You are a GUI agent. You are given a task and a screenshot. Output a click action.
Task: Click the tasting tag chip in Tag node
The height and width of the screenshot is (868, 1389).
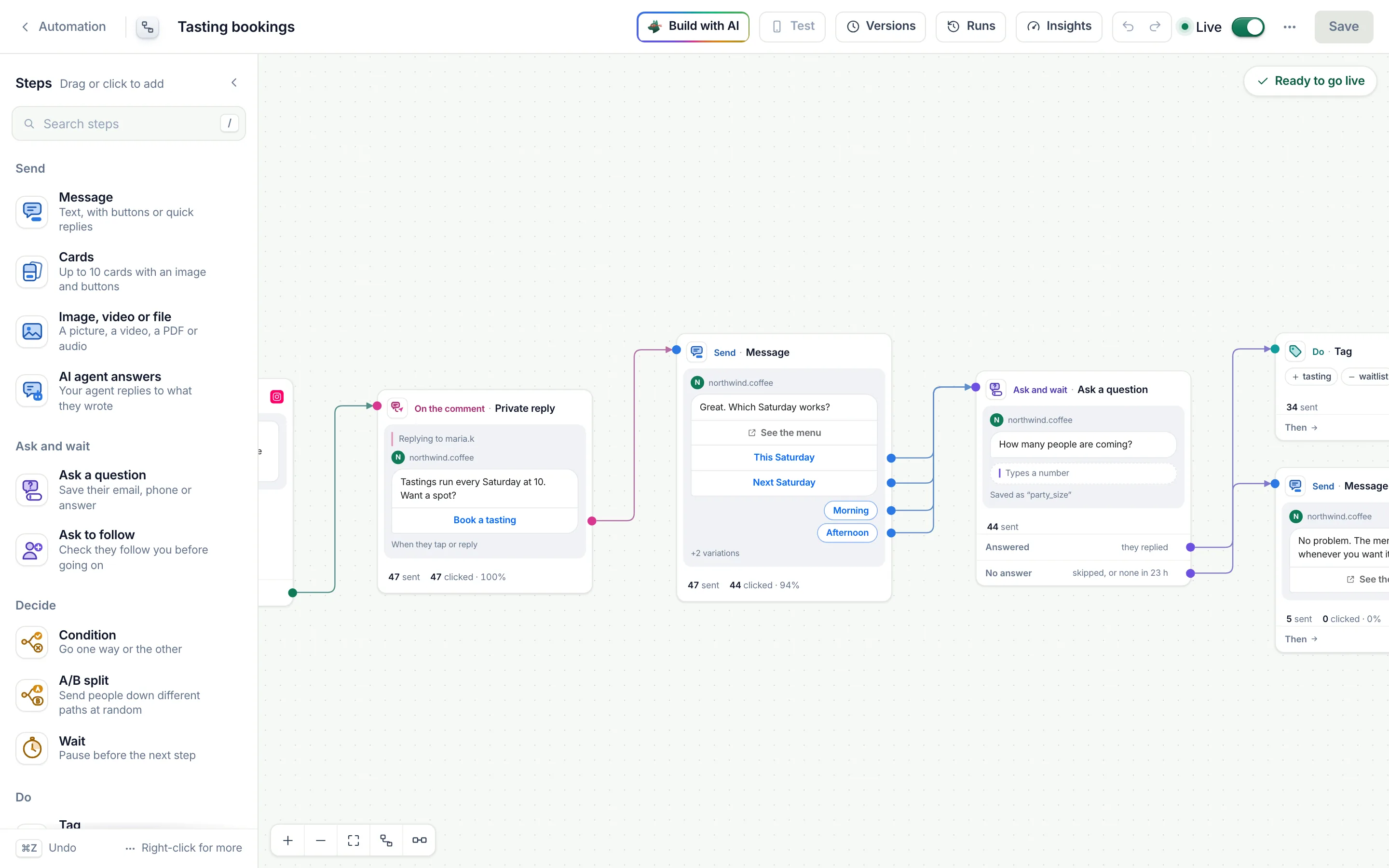(x=1311, y=377)
